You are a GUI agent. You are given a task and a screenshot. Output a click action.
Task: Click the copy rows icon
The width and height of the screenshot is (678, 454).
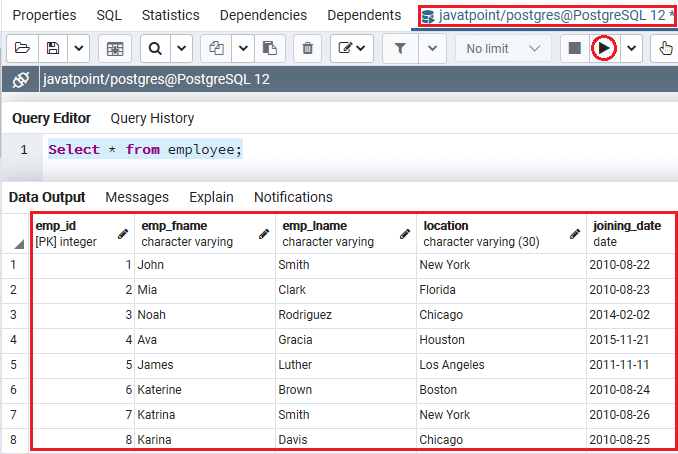pyautogui.click(x=216, y=48)
